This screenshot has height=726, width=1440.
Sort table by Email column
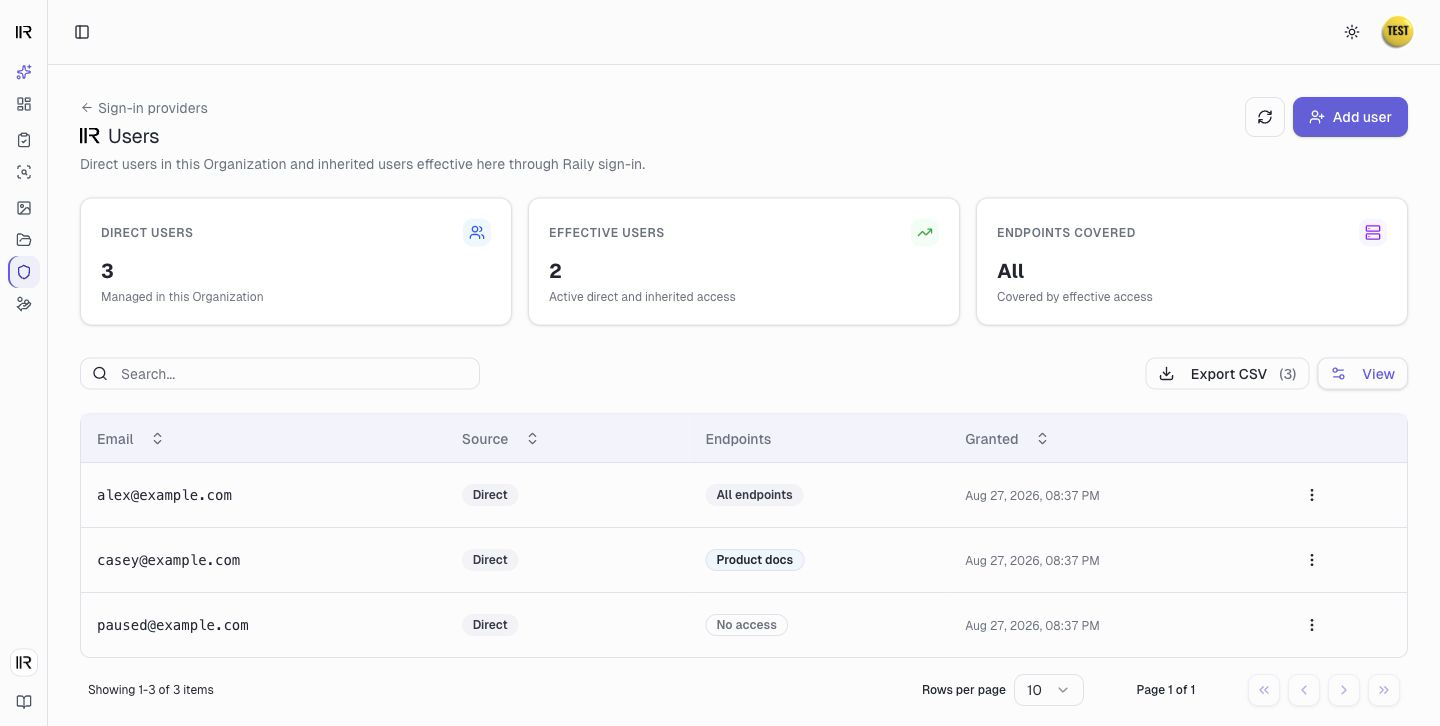(130, 439)
